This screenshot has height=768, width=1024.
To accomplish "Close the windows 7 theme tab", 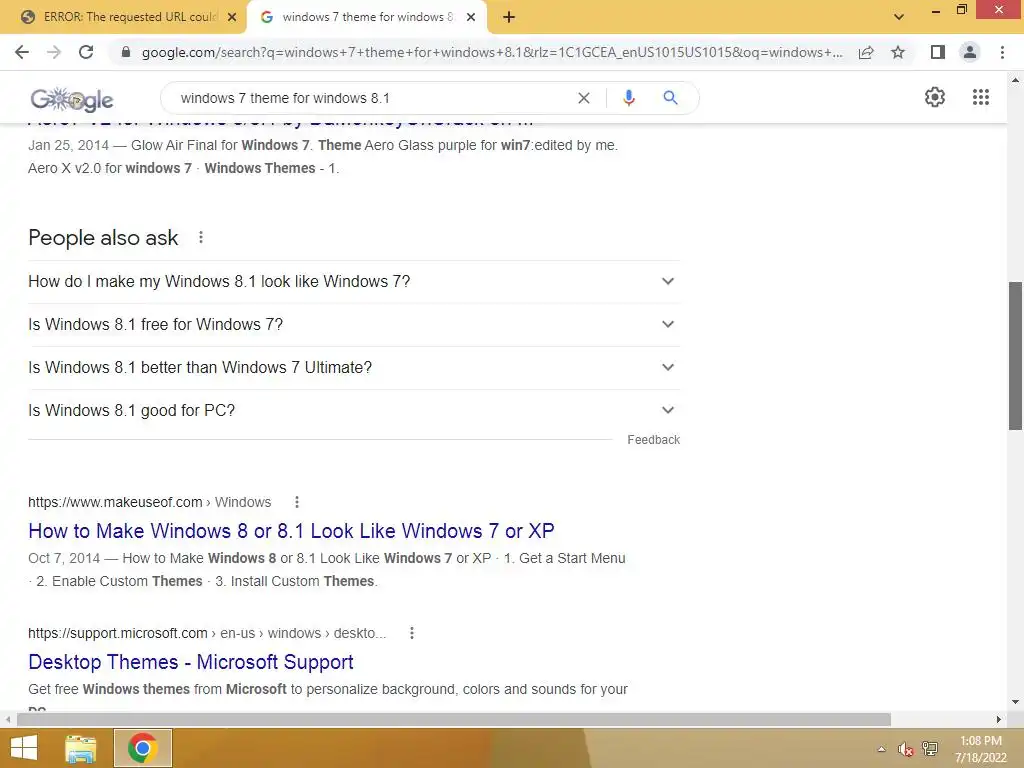I will [x=471, y=18].
